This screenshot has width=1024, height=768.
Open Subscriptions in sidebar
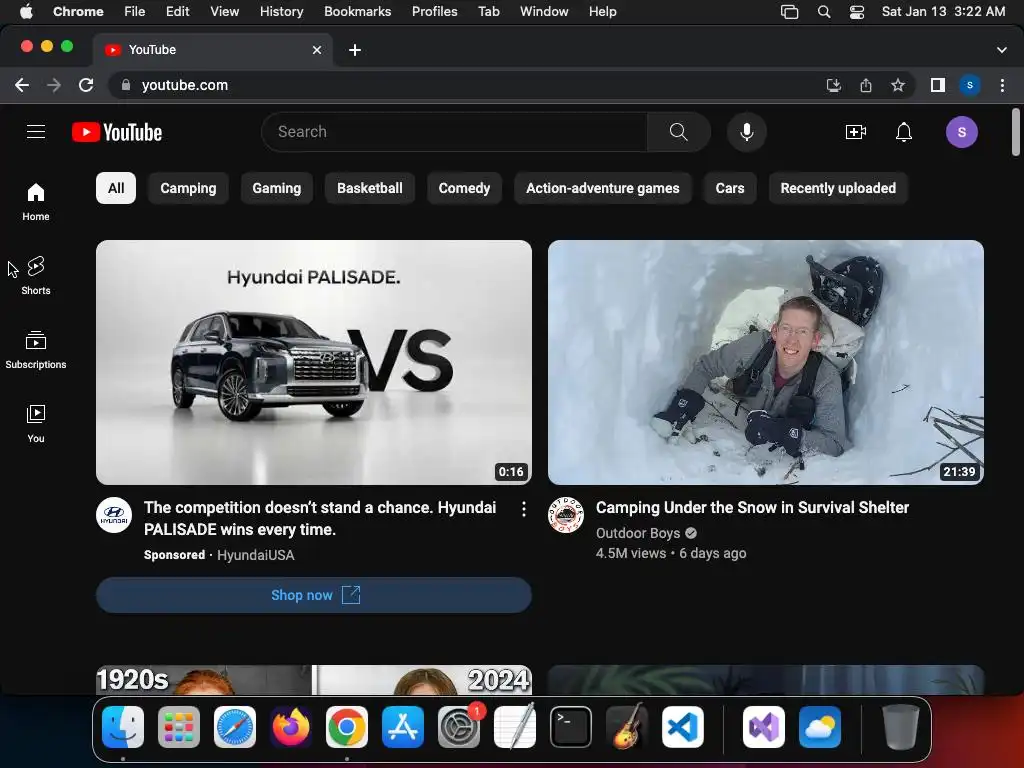36,349
